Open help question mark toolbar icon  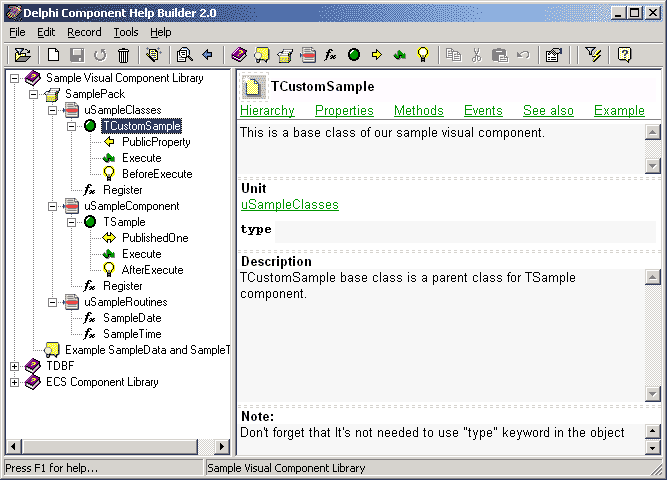click(624, 55)
